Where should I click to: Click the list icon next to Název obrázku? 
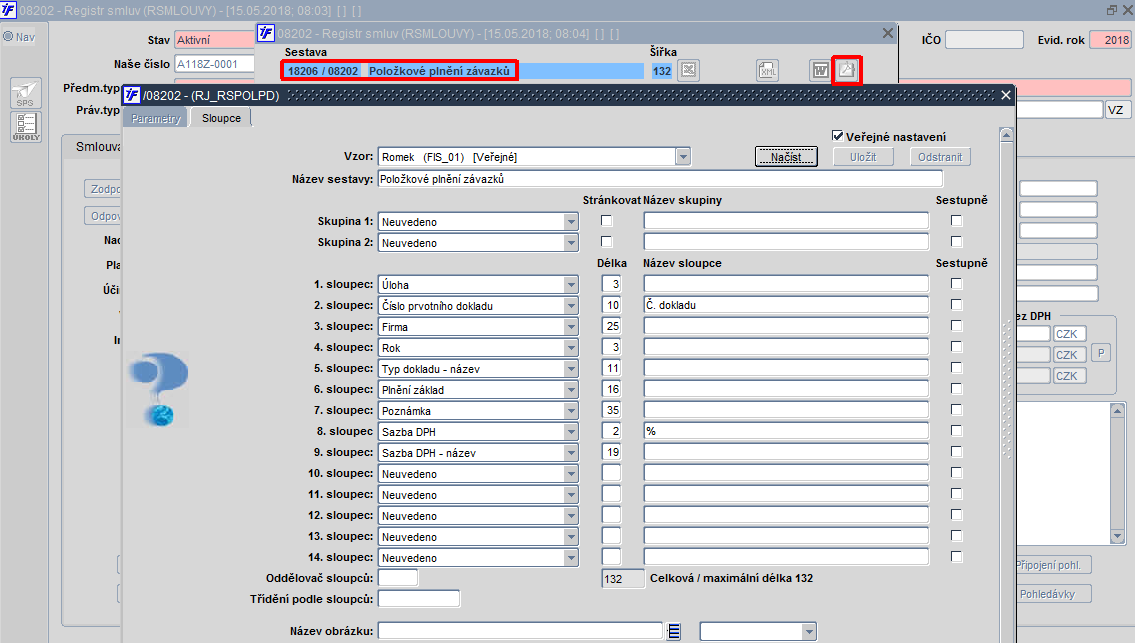(674, 631)
